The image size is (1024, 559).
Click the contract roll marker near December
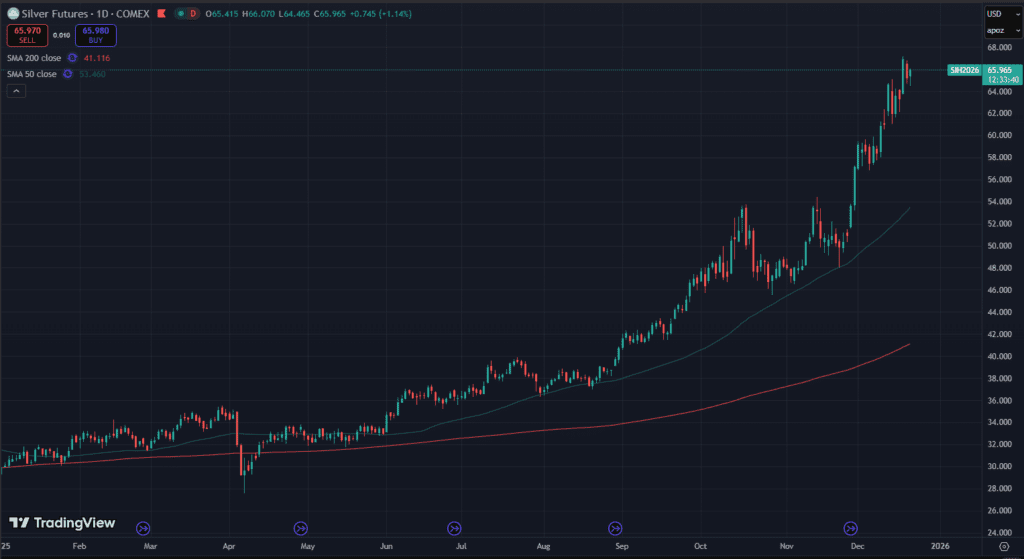coord(852,528)
